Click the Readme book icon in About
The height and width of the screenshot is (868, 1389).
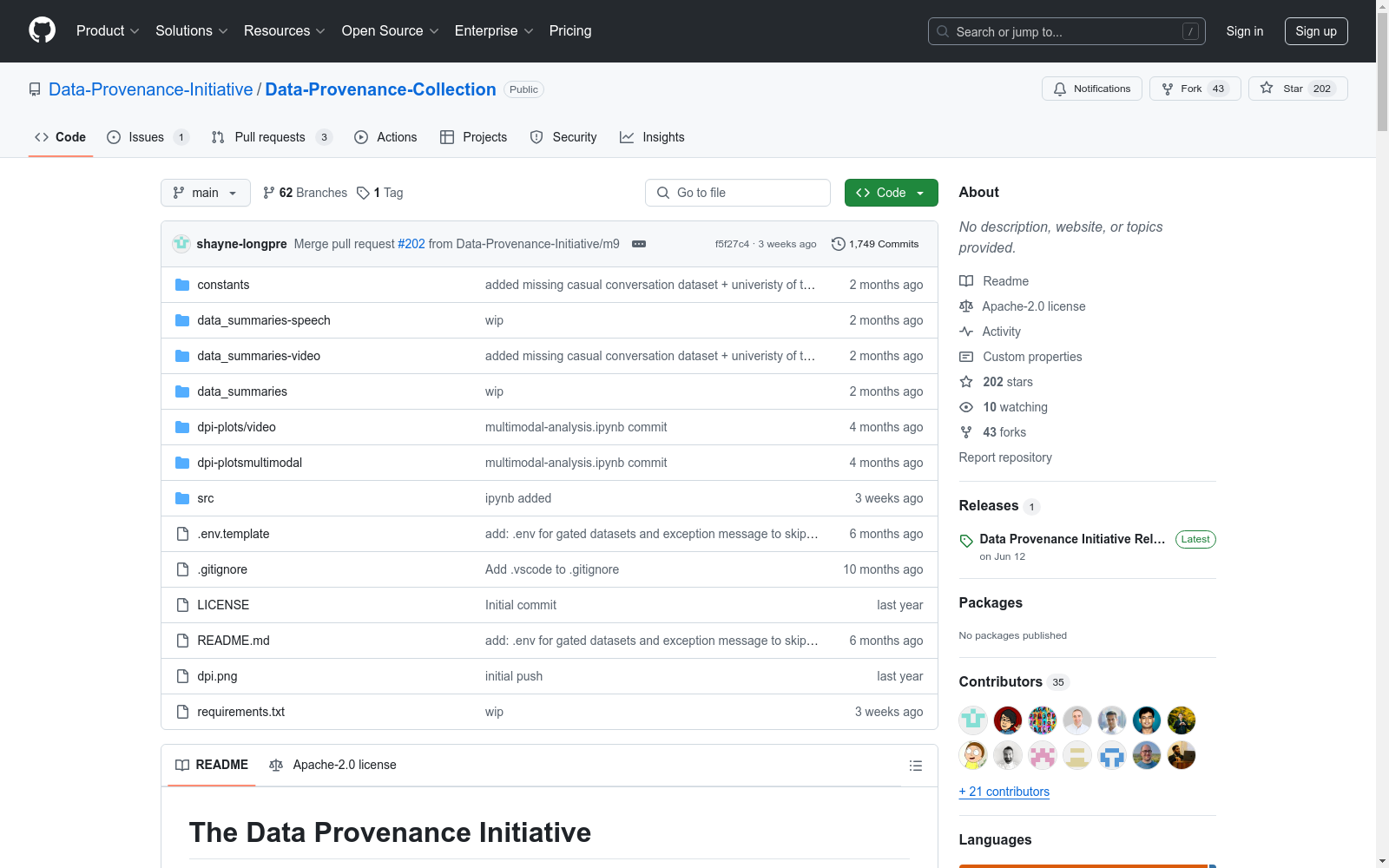coord(966,281)
